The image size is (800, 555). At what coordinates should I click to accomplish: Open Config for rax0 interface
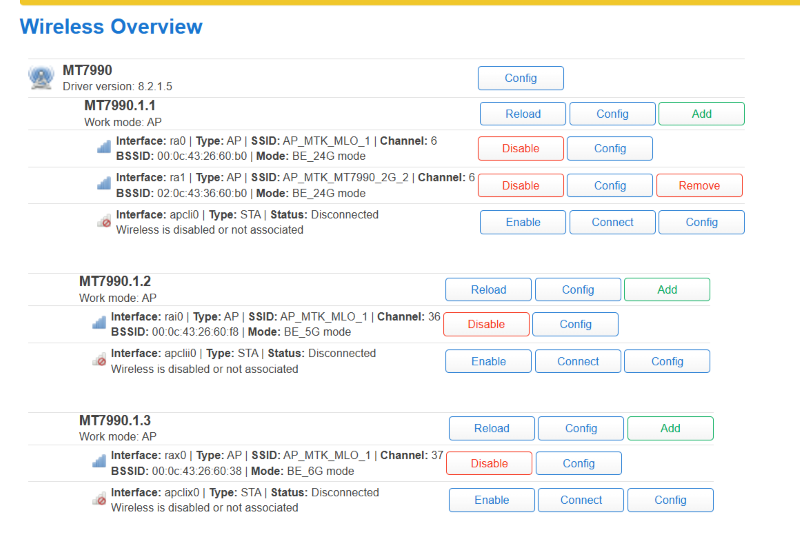click(x=579, y=463)
